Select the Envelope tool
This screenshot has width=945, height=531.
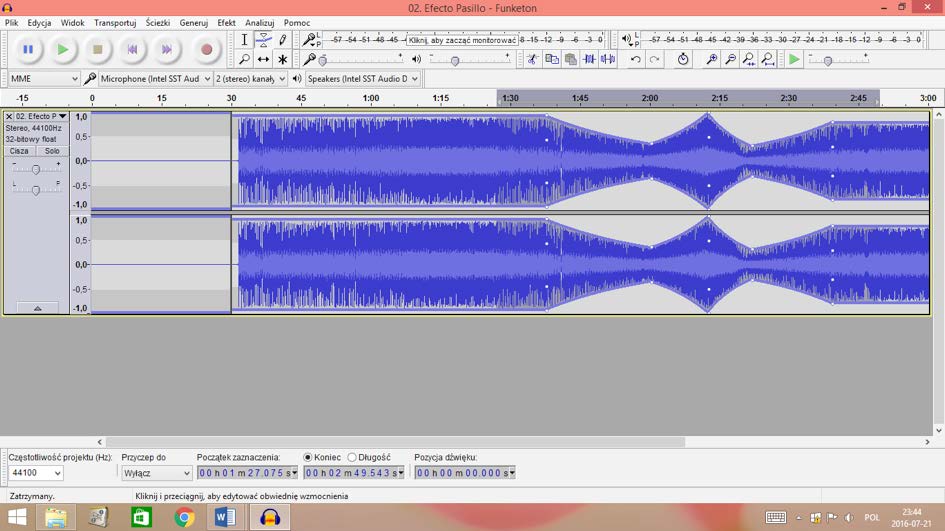click(x=263, y=40)
